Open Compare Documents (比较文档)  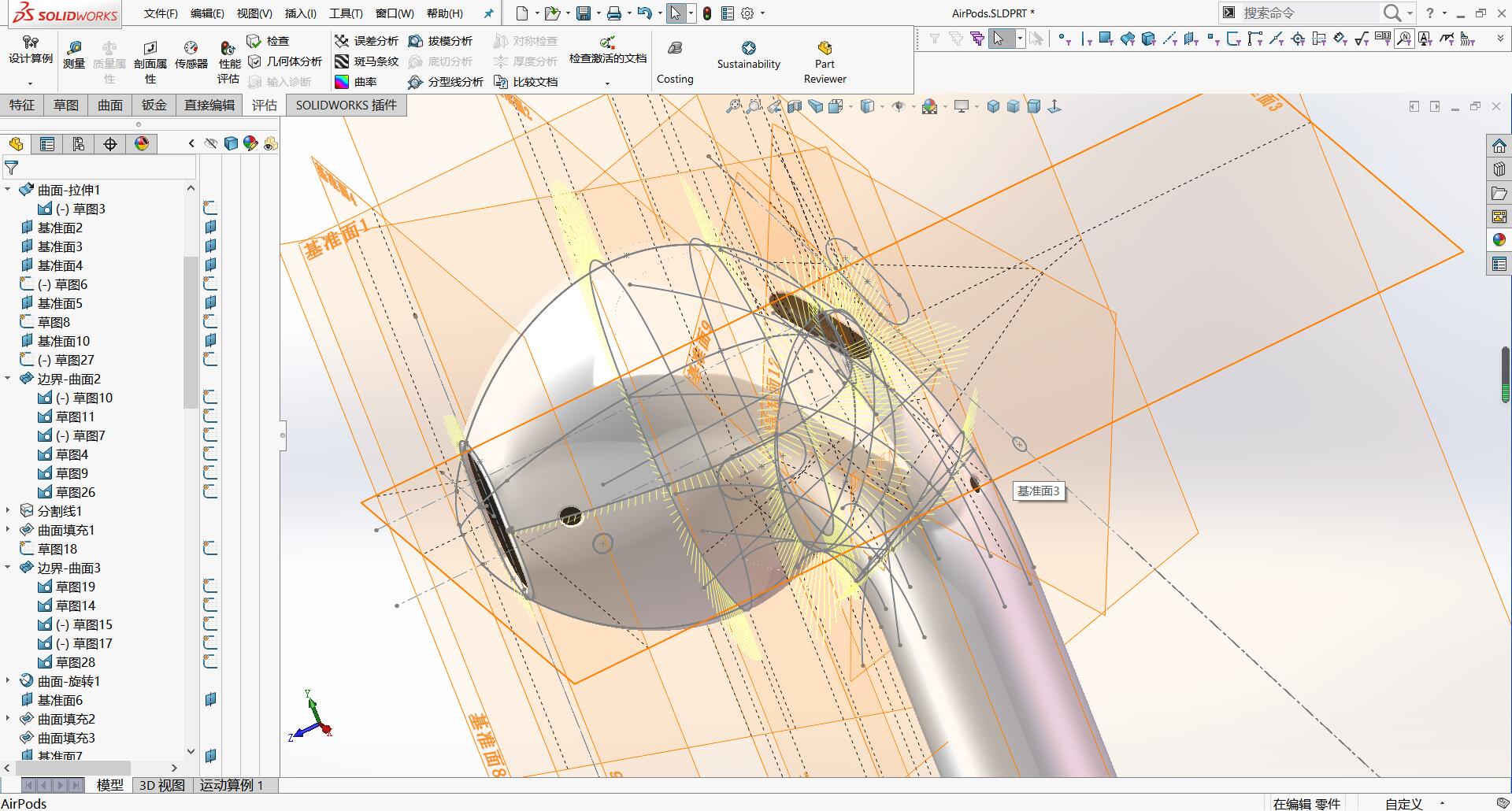click(x=525, y=82)
